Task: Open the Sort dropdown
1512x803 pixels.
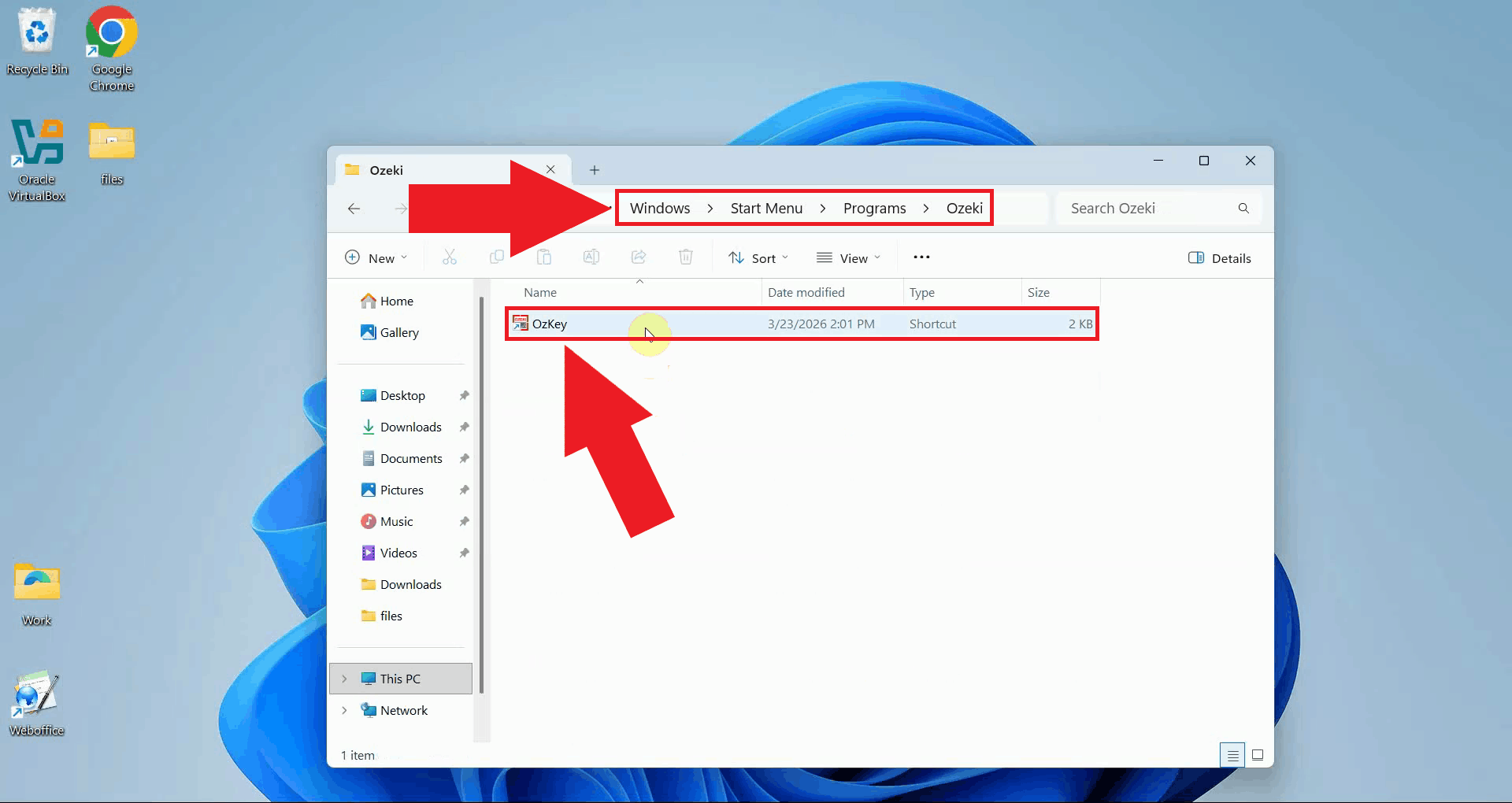Action: 758,257
